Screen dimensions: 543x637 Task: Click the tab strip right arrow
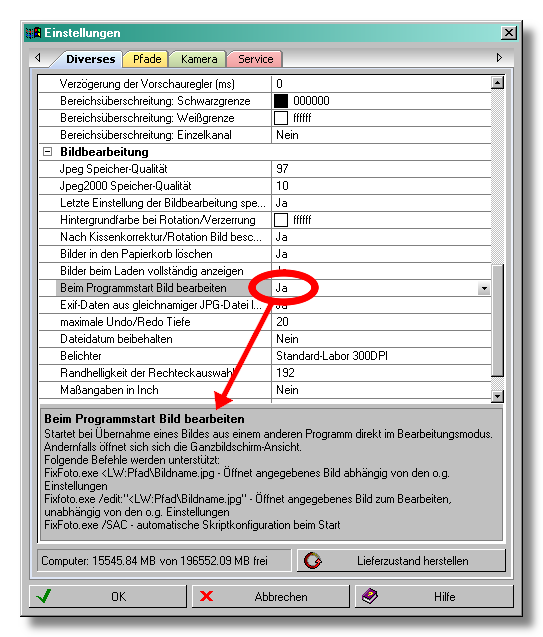[x=499, y=58]
